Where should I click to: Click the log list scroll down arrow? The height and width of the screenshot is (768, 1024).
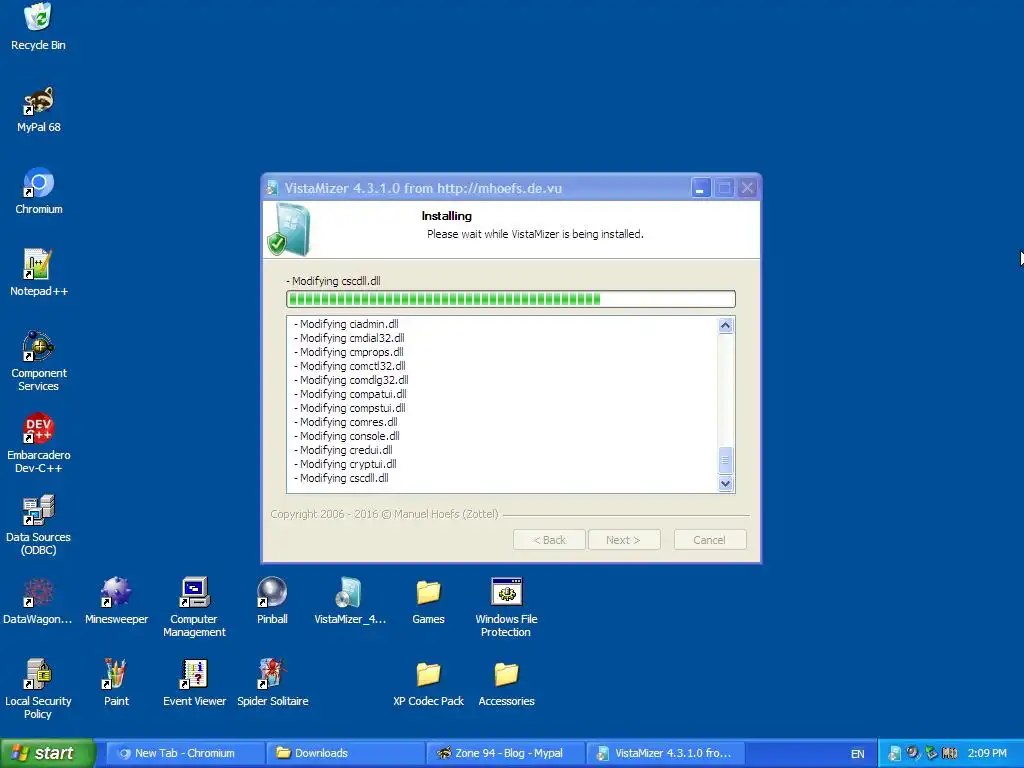click(x=725, y=484)
